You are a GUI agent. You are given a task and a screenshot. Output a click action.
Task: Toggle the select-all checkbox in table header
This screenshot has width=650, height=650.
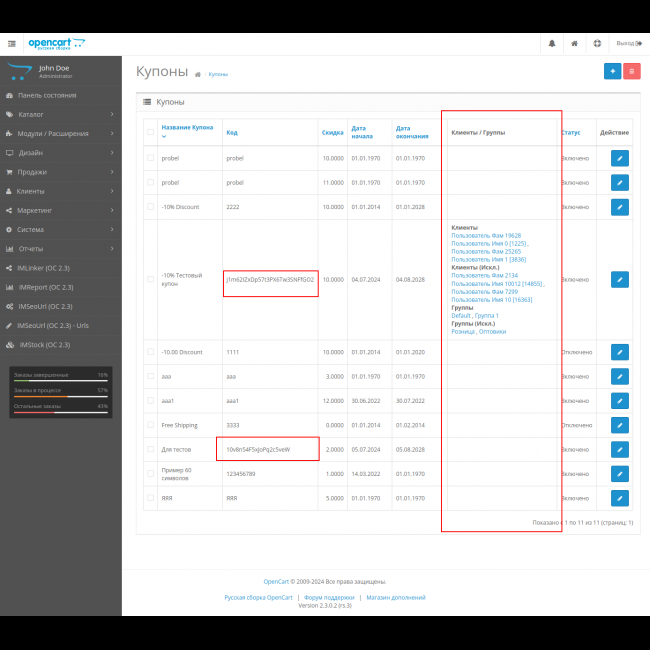tap(151, 132)
